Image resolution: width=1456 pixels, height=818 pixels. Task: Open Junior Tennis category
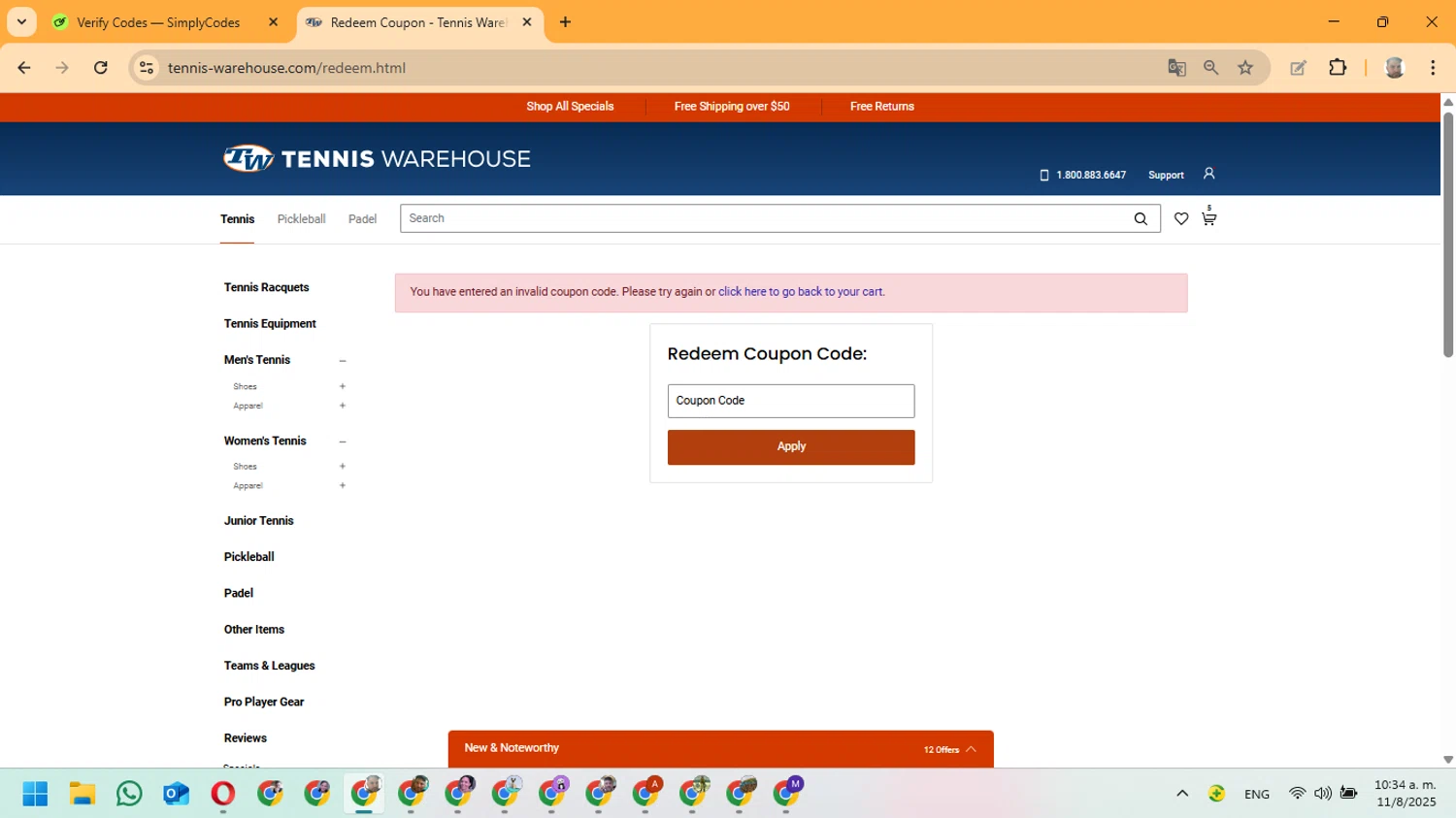[258, 521]
